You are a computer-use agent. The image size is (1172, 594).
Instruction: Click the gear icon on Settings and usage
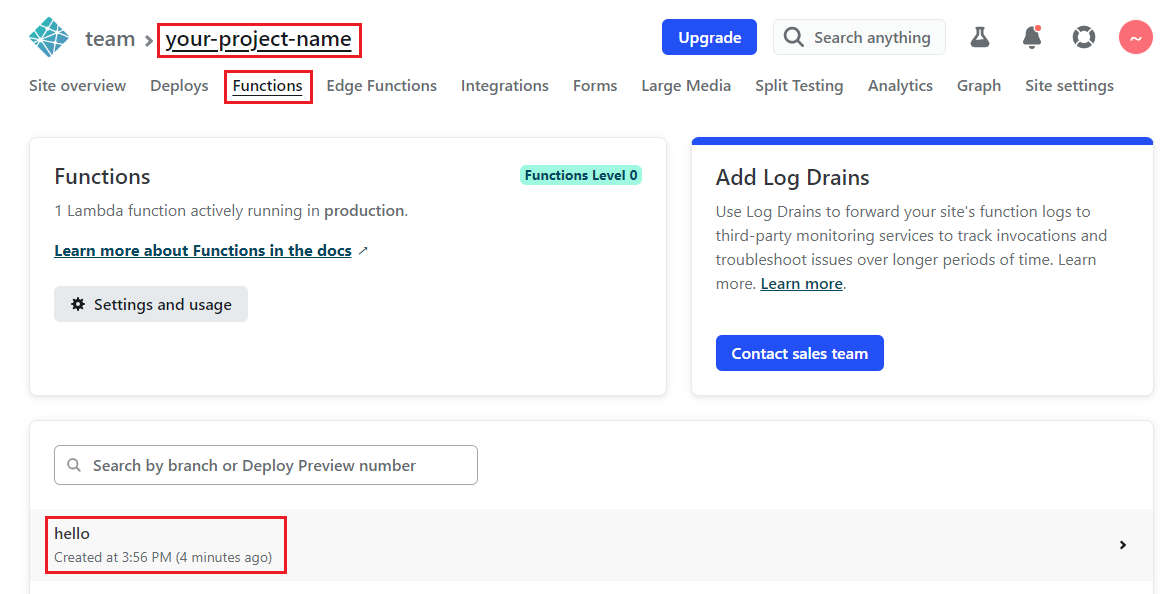(79, 304)
